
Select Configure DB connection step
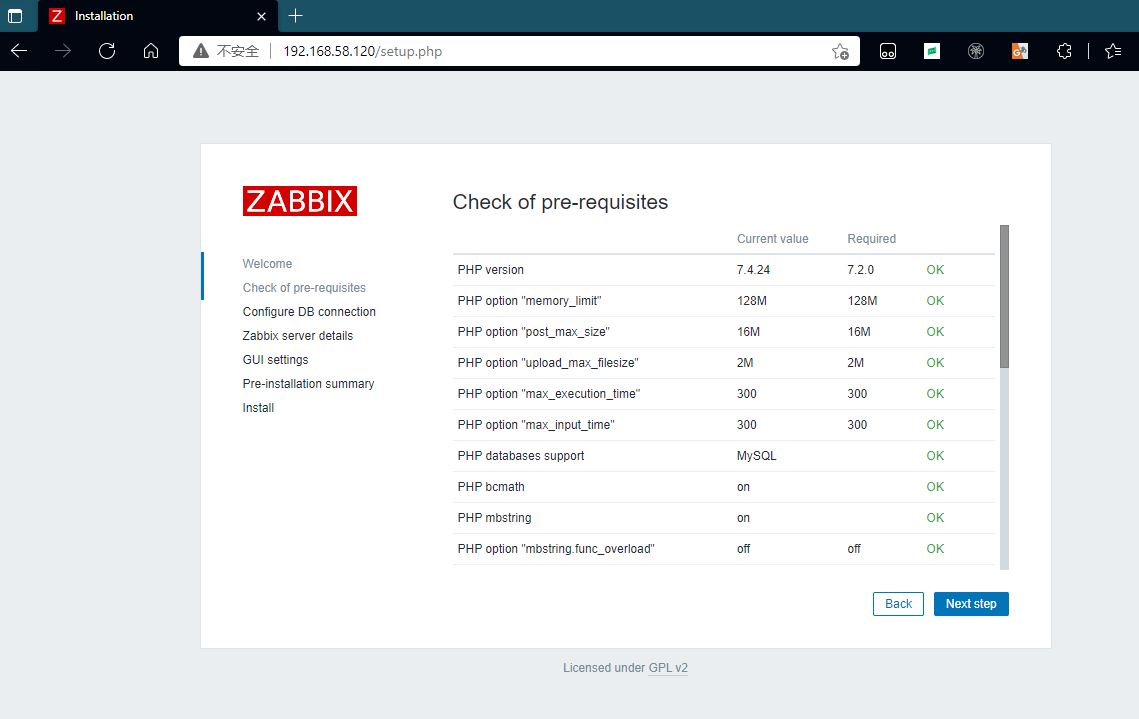(x=309, y=312)
